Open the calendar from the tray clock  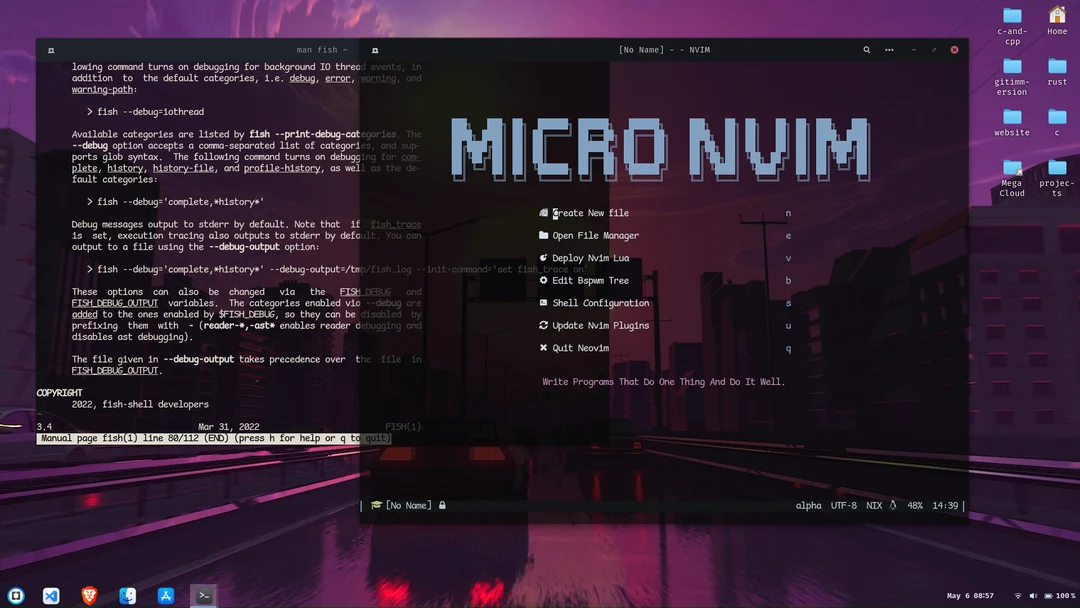coord(969,595)
